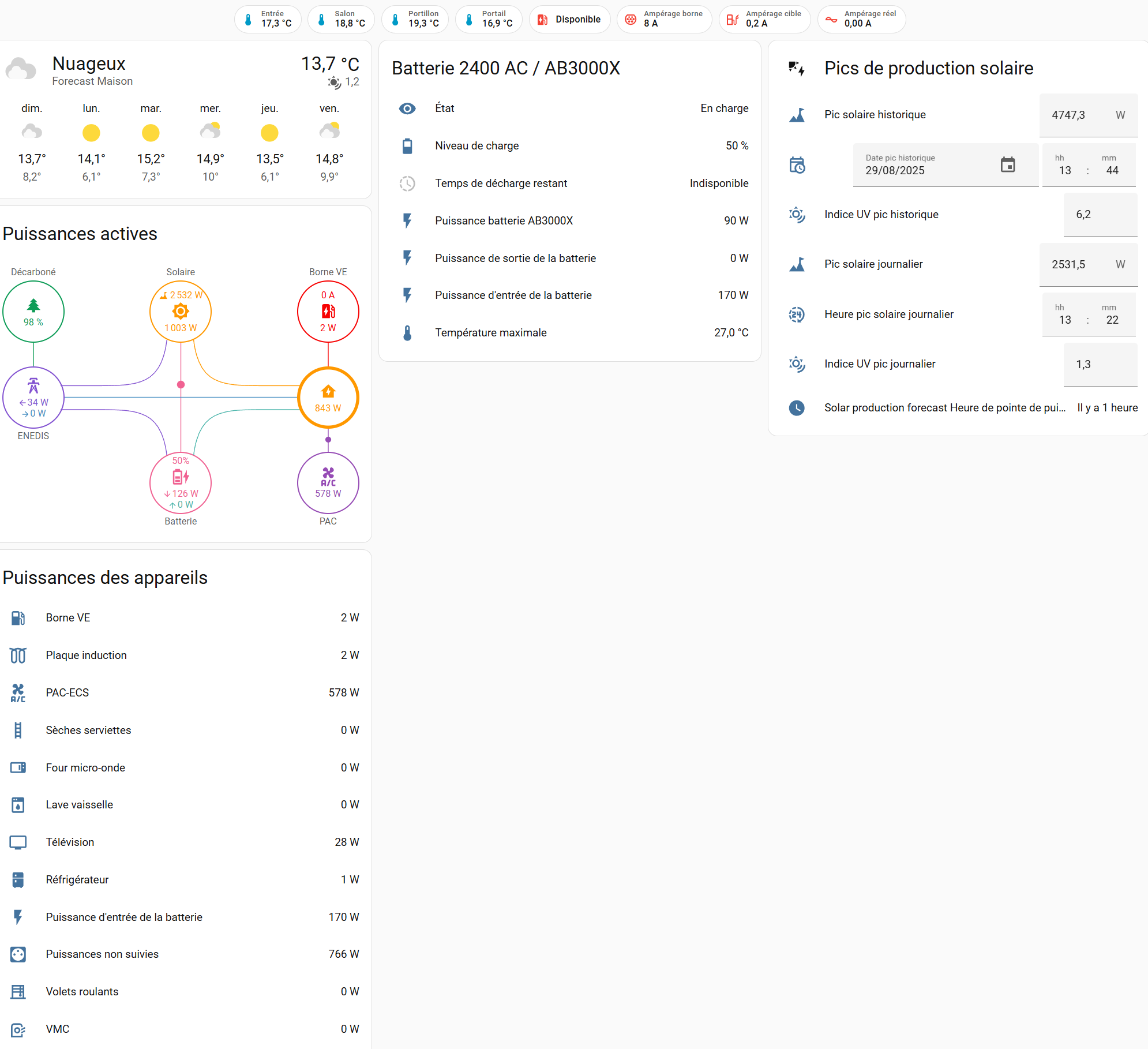Click the Solaire sun circle in power flow
1148x1049 pixels.
(x=181, y=312)
